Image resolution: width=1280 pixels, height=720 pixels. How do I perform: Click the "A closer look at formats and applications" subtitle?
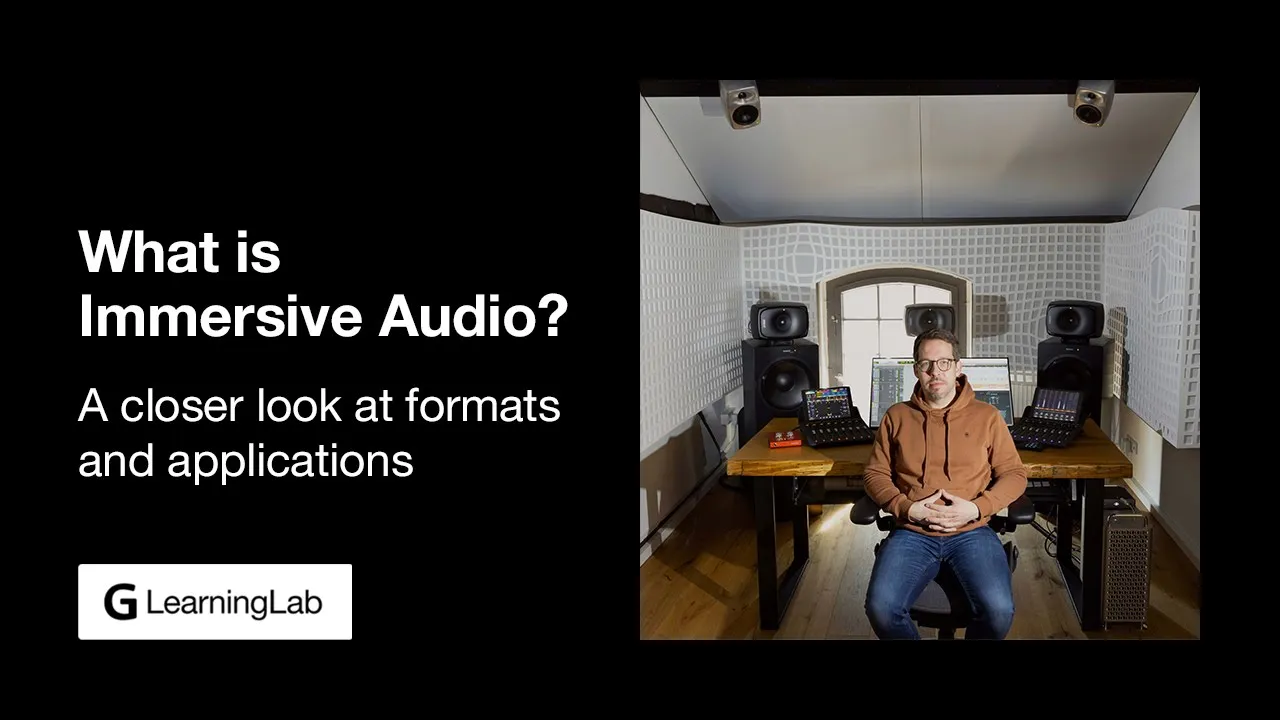[319, 434]
